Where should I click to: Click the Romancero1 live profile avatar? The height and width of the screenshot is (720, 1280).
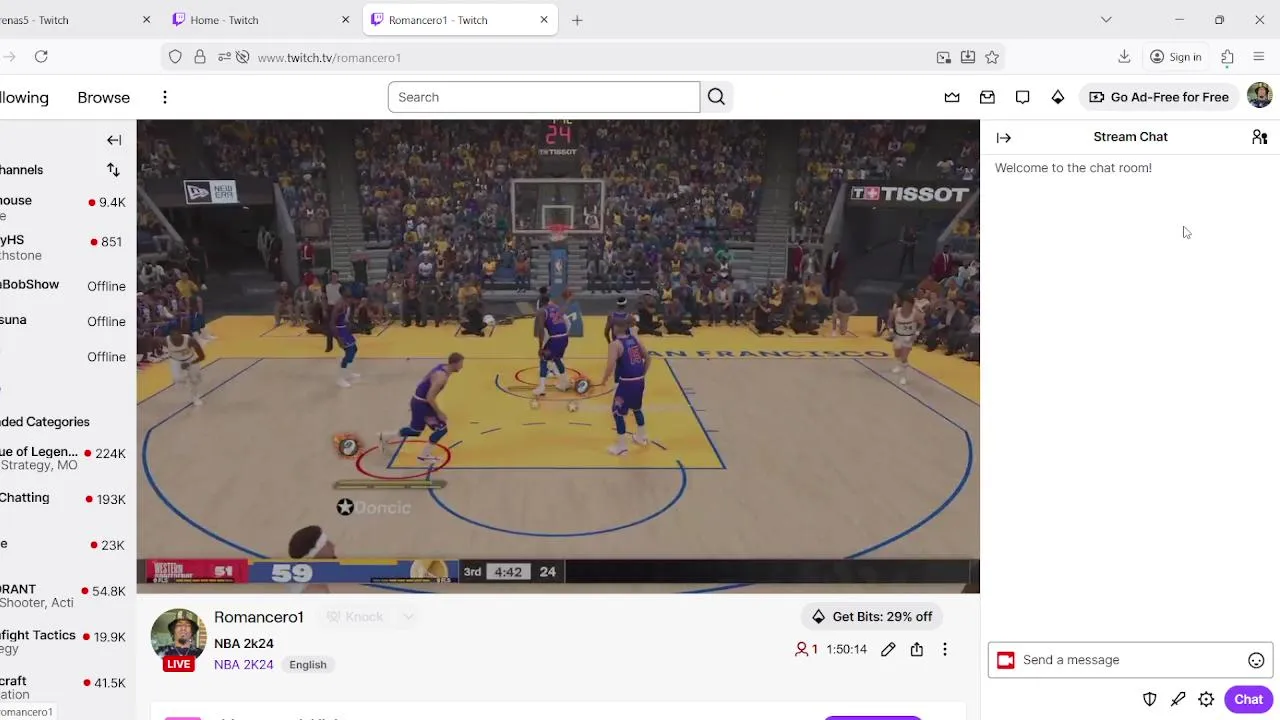coord(179,637)
